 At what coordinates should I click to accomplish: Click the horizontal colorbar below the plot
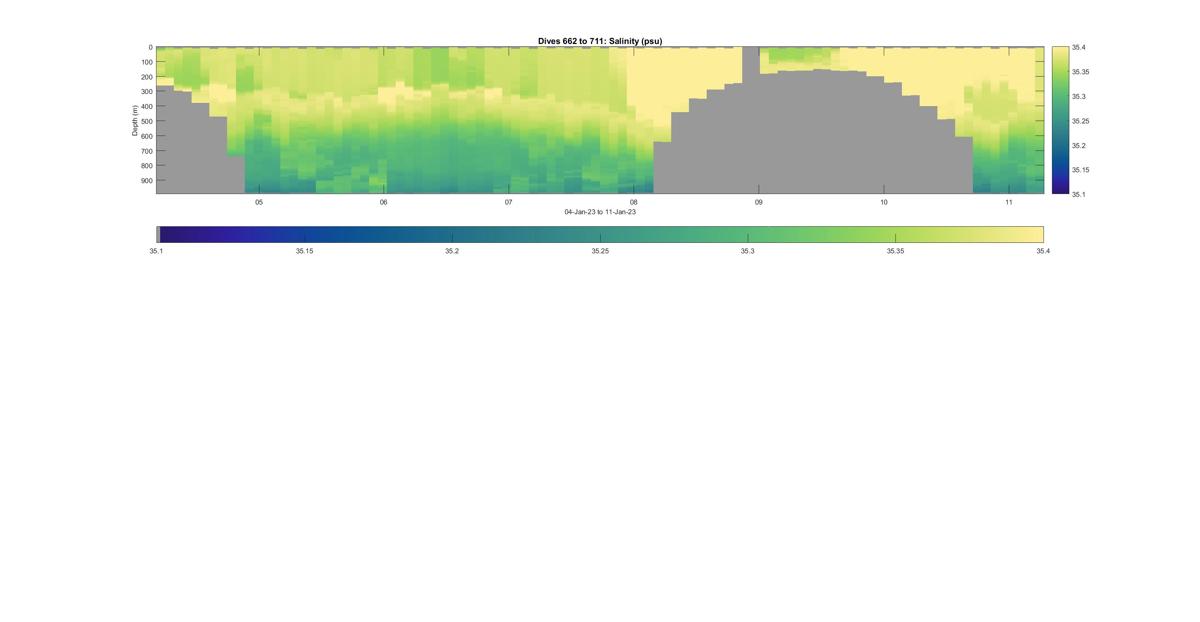click(600, 234)
